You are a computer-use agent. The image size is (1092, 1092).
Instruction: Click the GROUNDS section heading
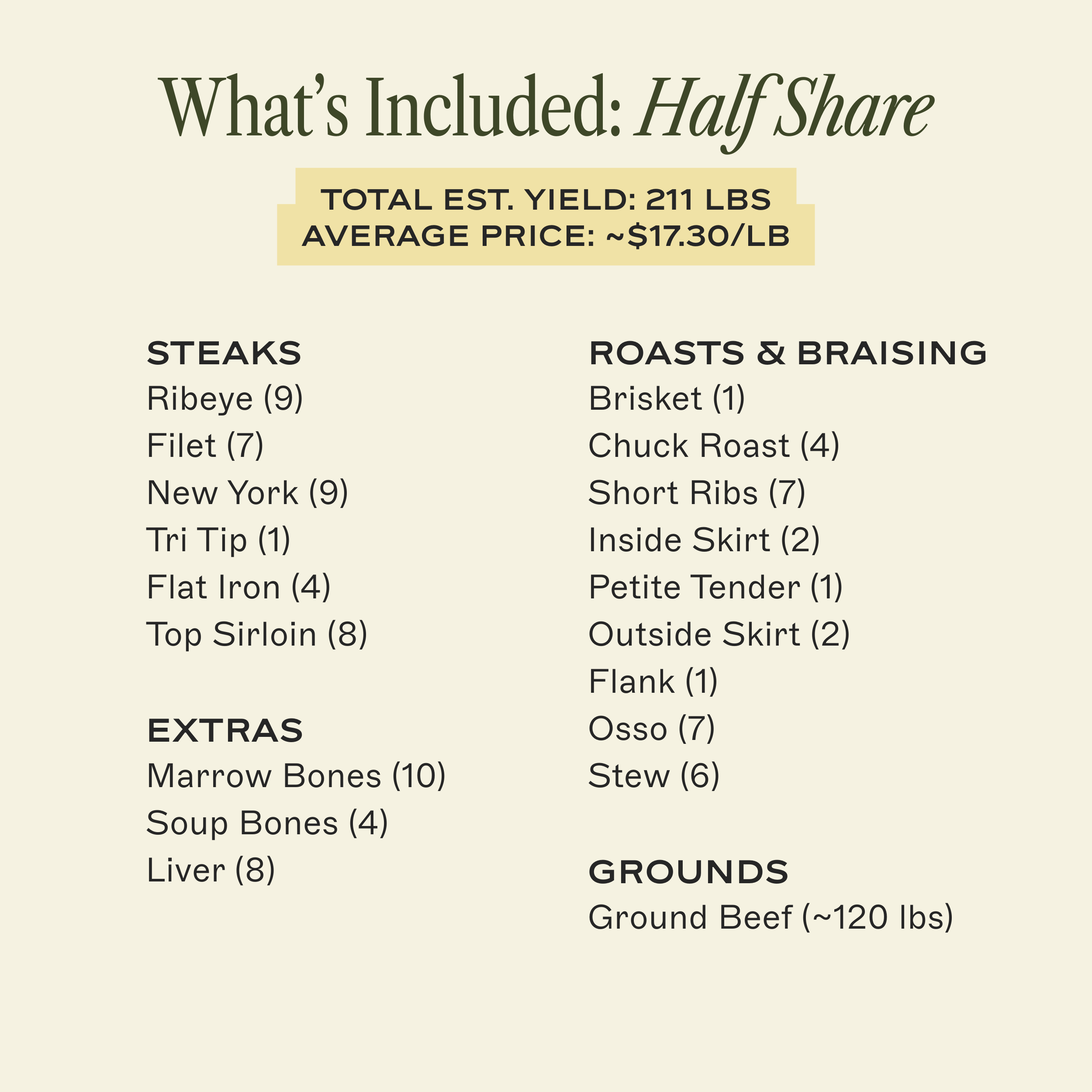(688, 871)
